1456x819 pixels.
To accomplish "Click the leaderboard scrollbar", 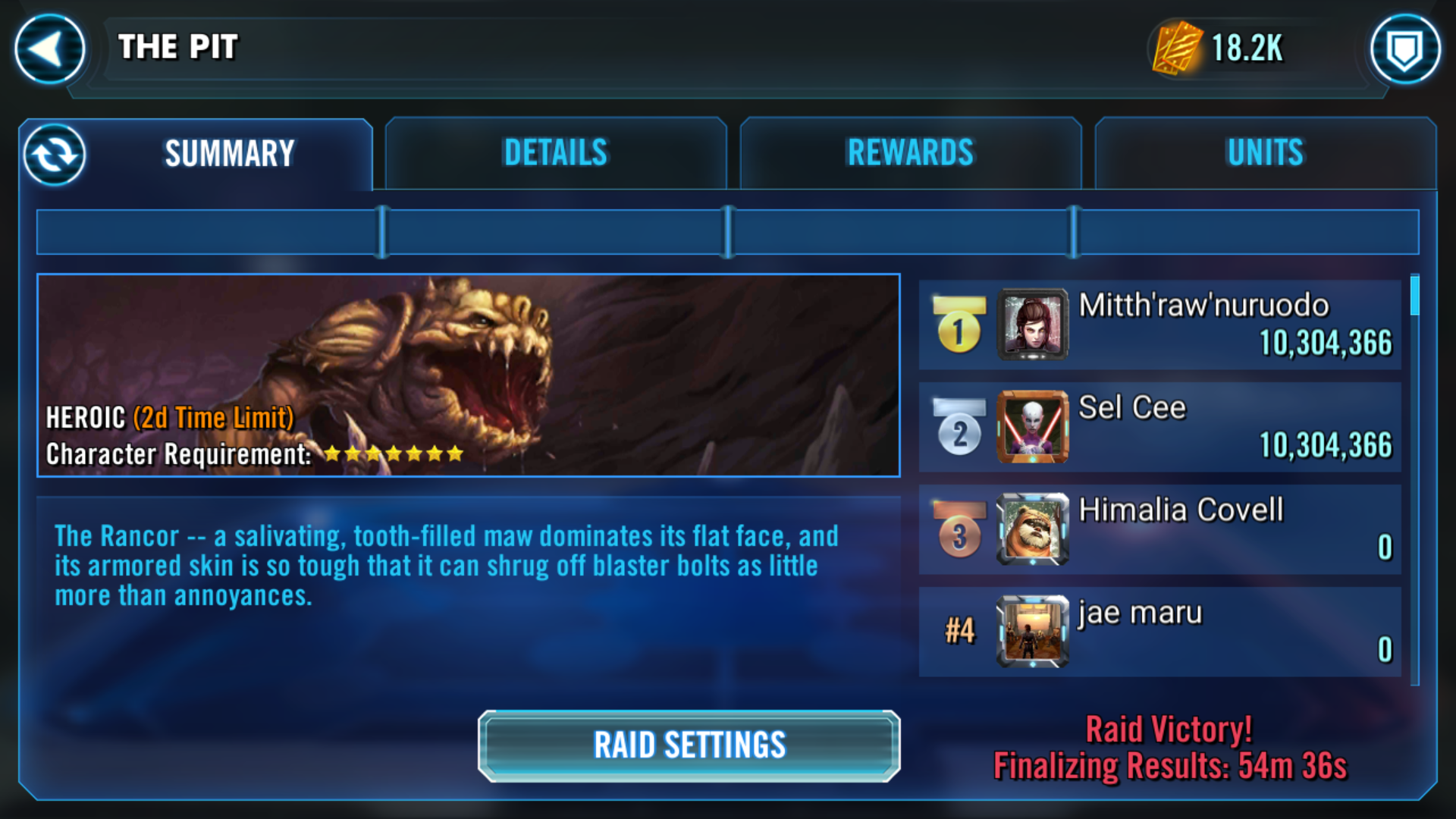I will (1414, 479).
